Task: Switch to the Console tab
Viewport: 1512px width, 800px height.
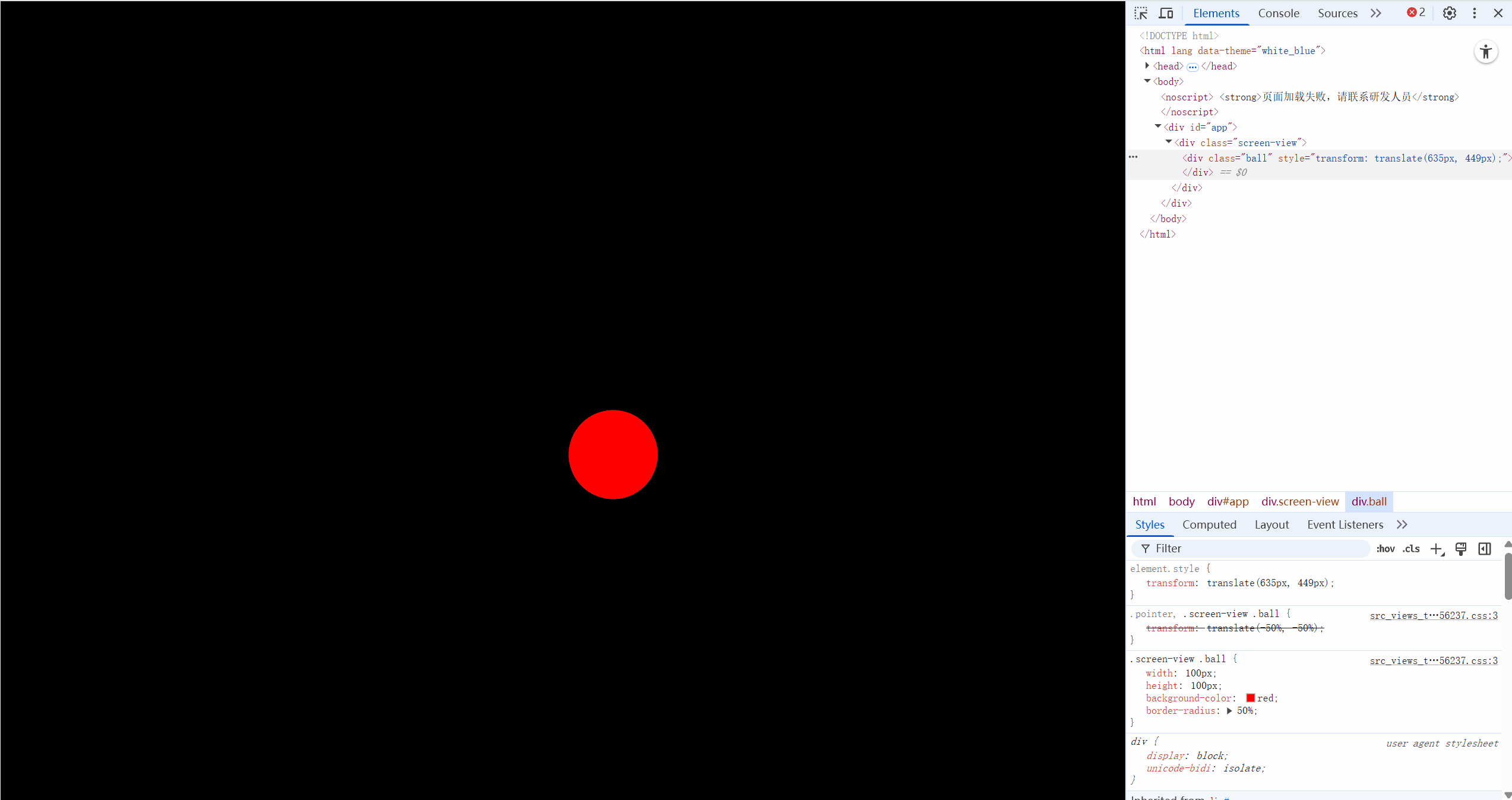Action: (1279, 13)
